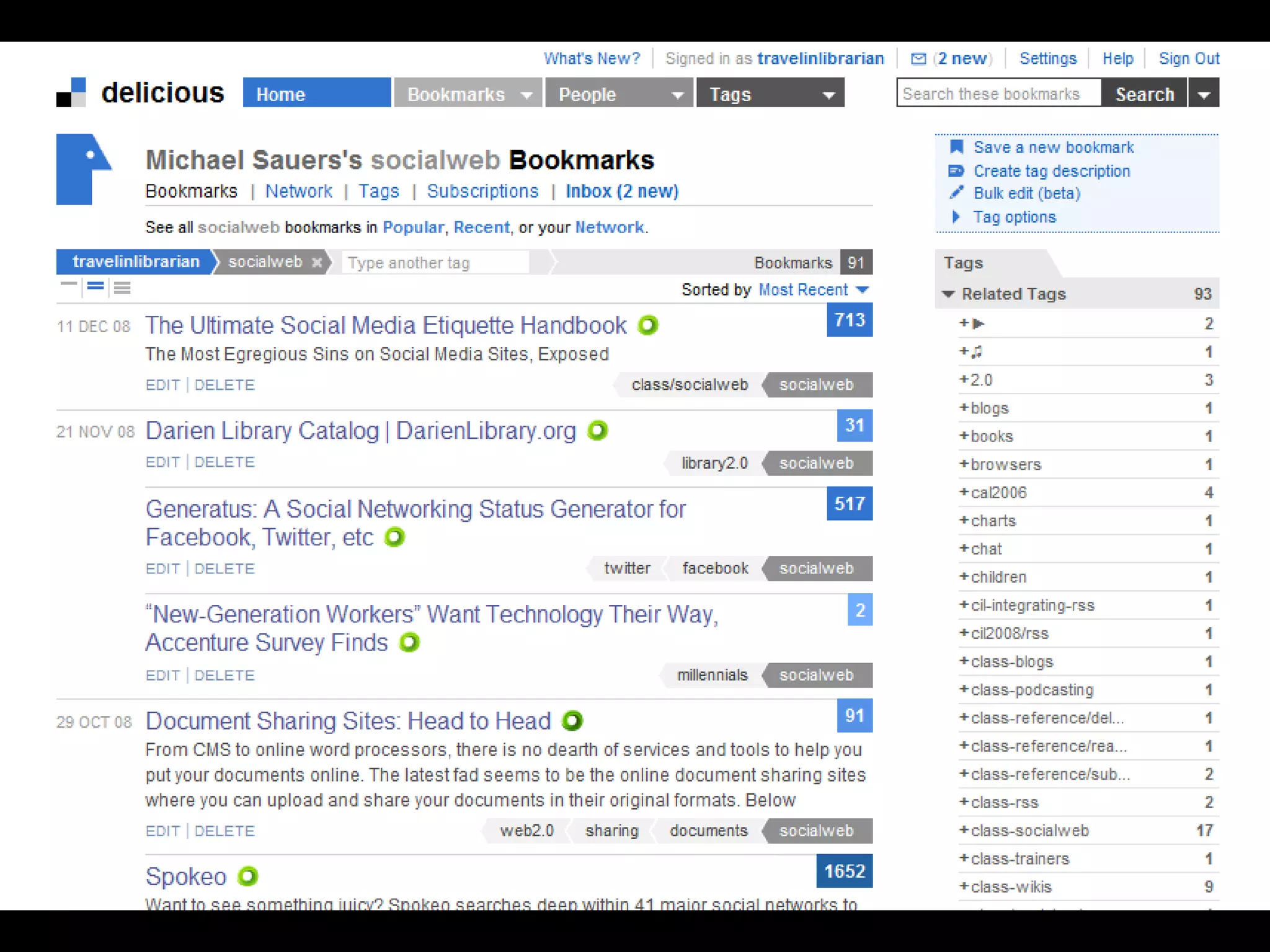
Task: Click the Save a new bookmark icon
Action: pos(956,147)
